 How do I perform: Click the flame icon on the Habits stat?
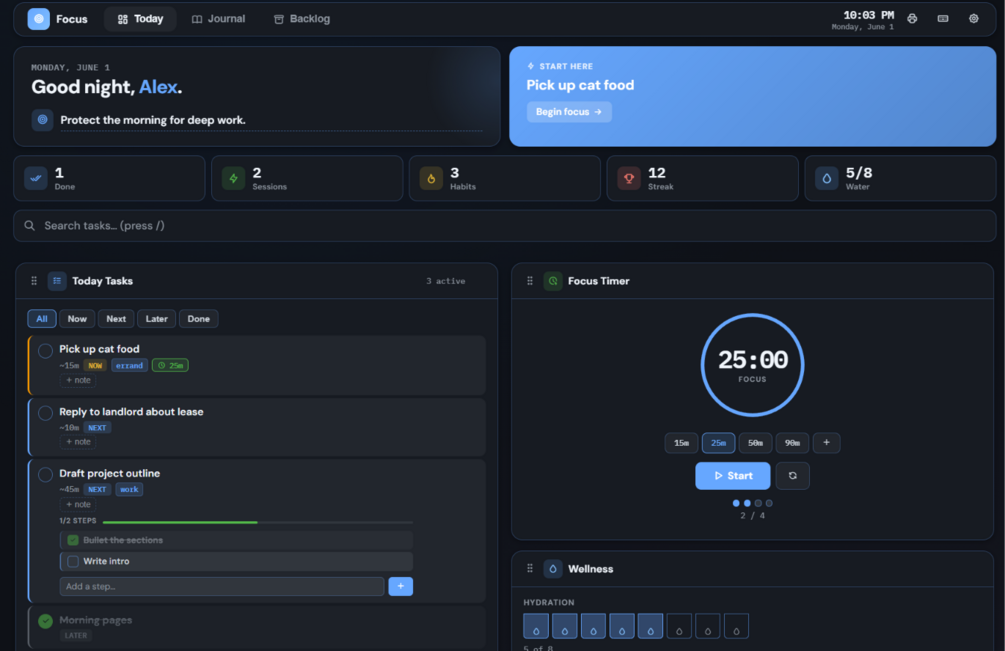click(x=431, y=178)
